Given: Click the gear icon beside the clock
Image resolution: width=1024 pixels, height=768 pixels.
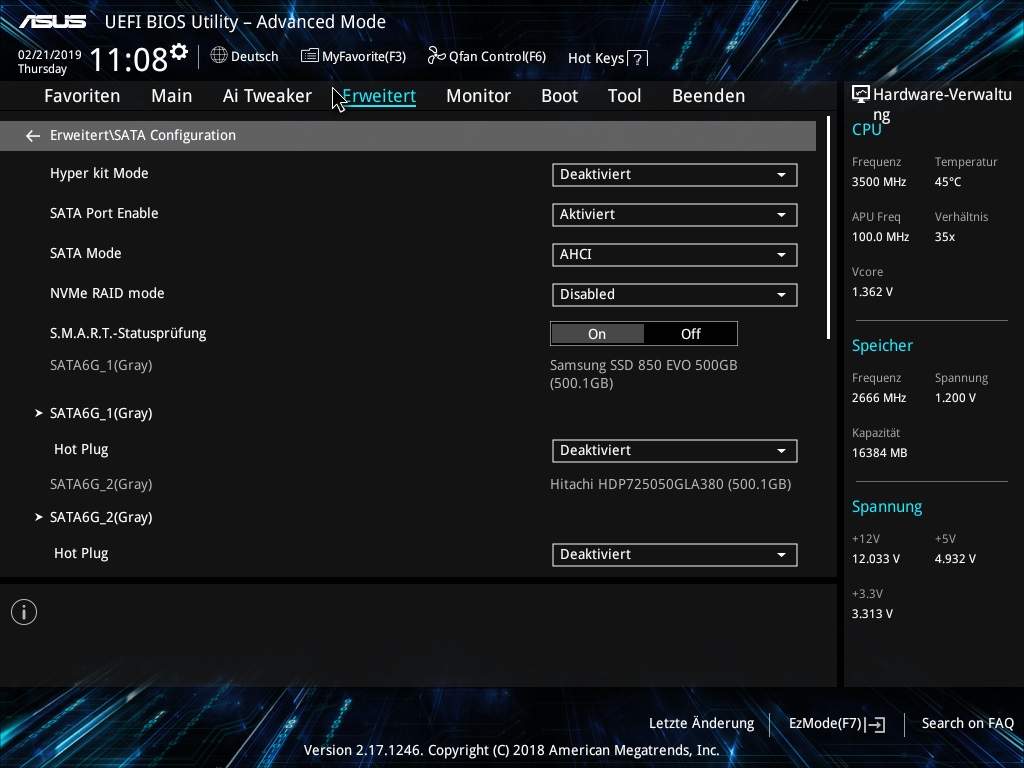Looking at the screenshot, I should point(179,52).
